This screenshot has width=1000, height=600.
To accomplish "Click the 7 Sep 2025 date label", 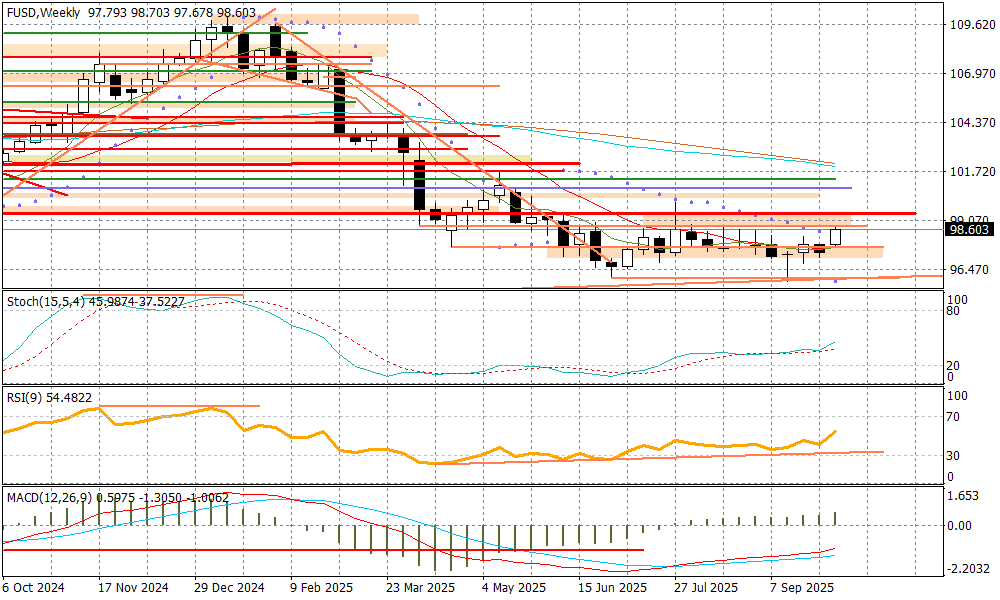I will click(x=802, y=588).
